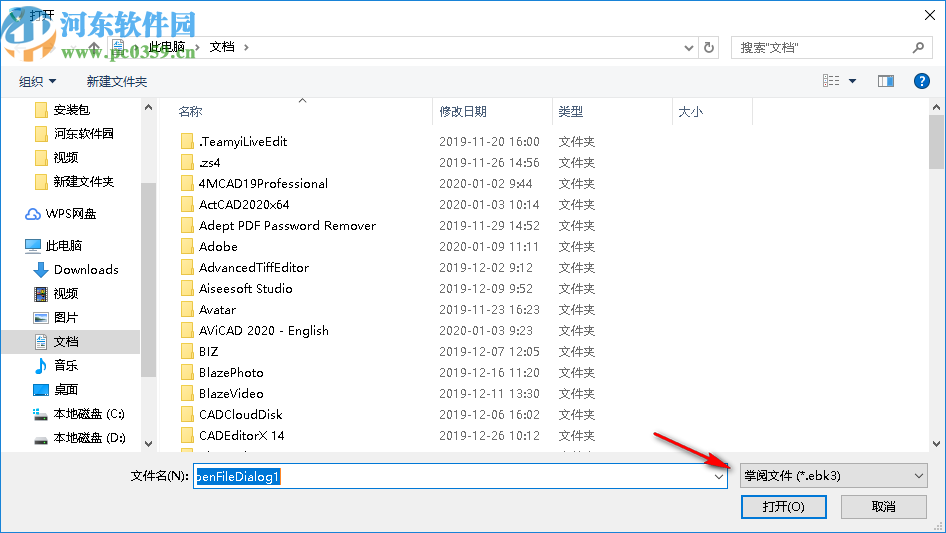Click folder icon of .TeamyiLiveEdit
Screen dimensions: 946x533
tap(187, 142)
